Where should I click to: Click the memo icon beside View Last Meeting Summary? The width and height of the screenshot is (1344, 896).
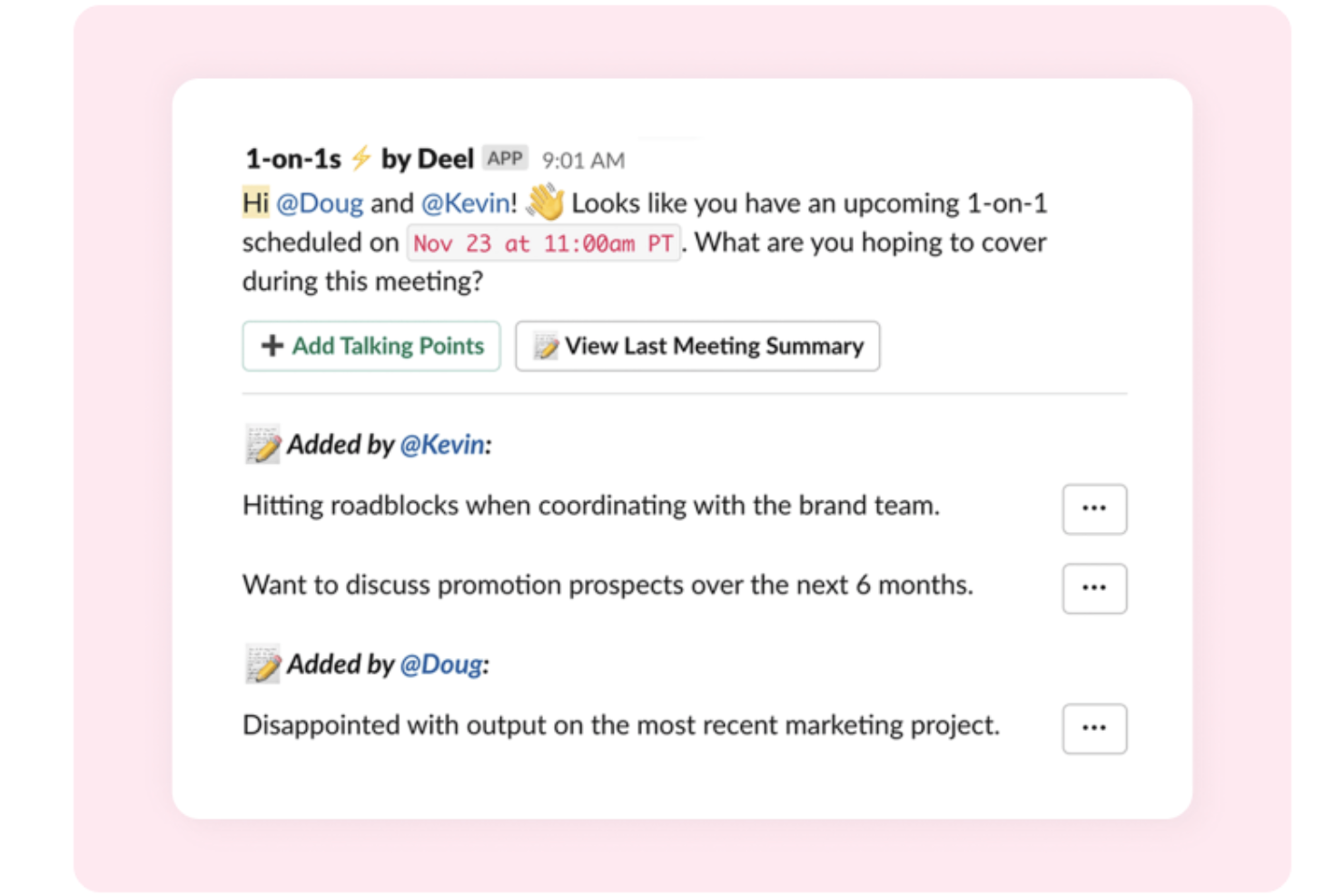click(x=546, y=346)
